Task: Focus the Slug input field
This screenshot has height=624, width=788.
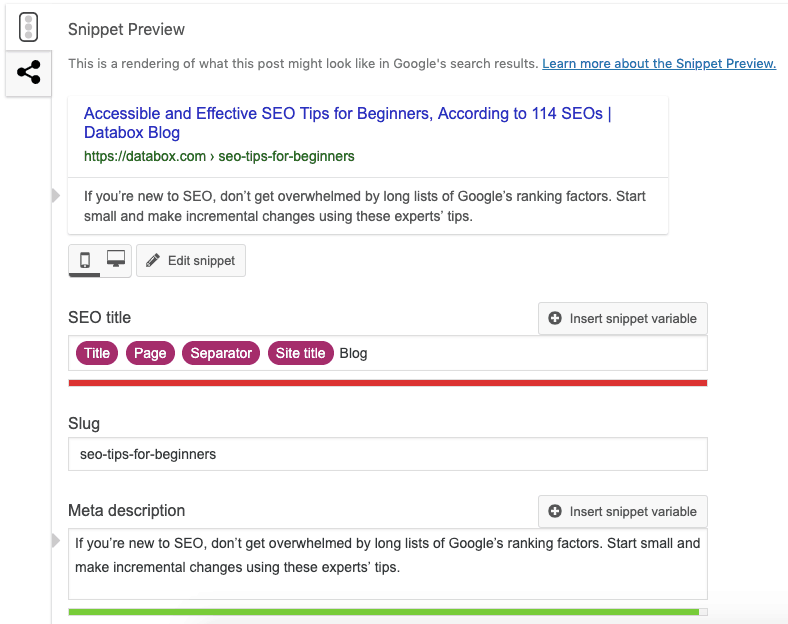Action: pyautogui.click(x=387, y=454)
